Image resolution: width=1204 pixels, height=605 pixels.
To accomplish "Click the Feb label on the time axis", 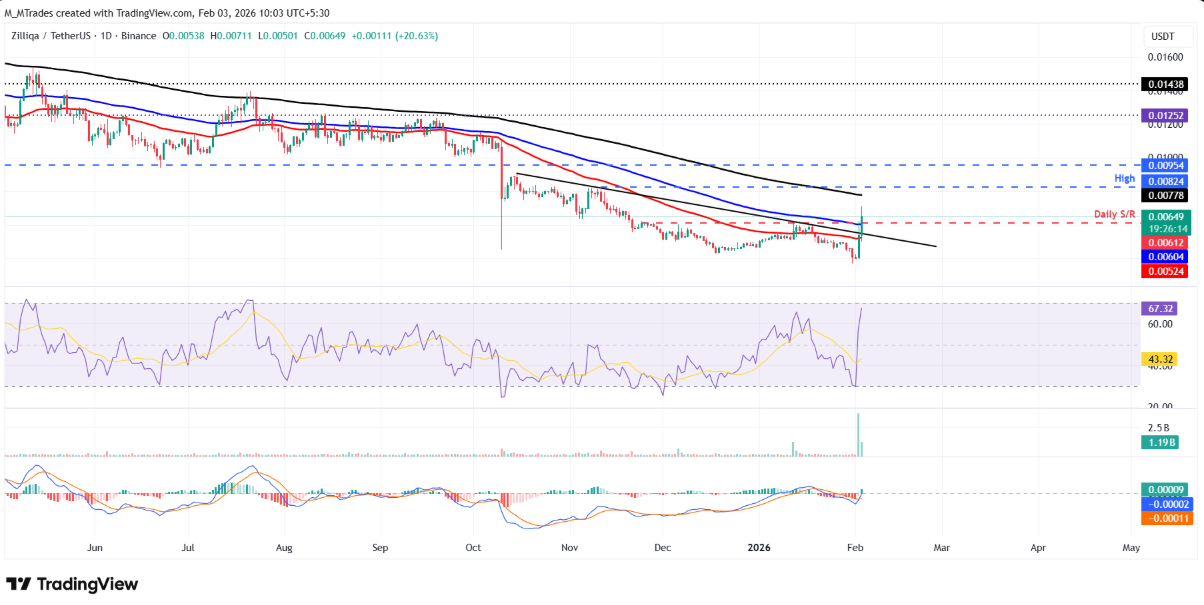I will click(854, 548).
